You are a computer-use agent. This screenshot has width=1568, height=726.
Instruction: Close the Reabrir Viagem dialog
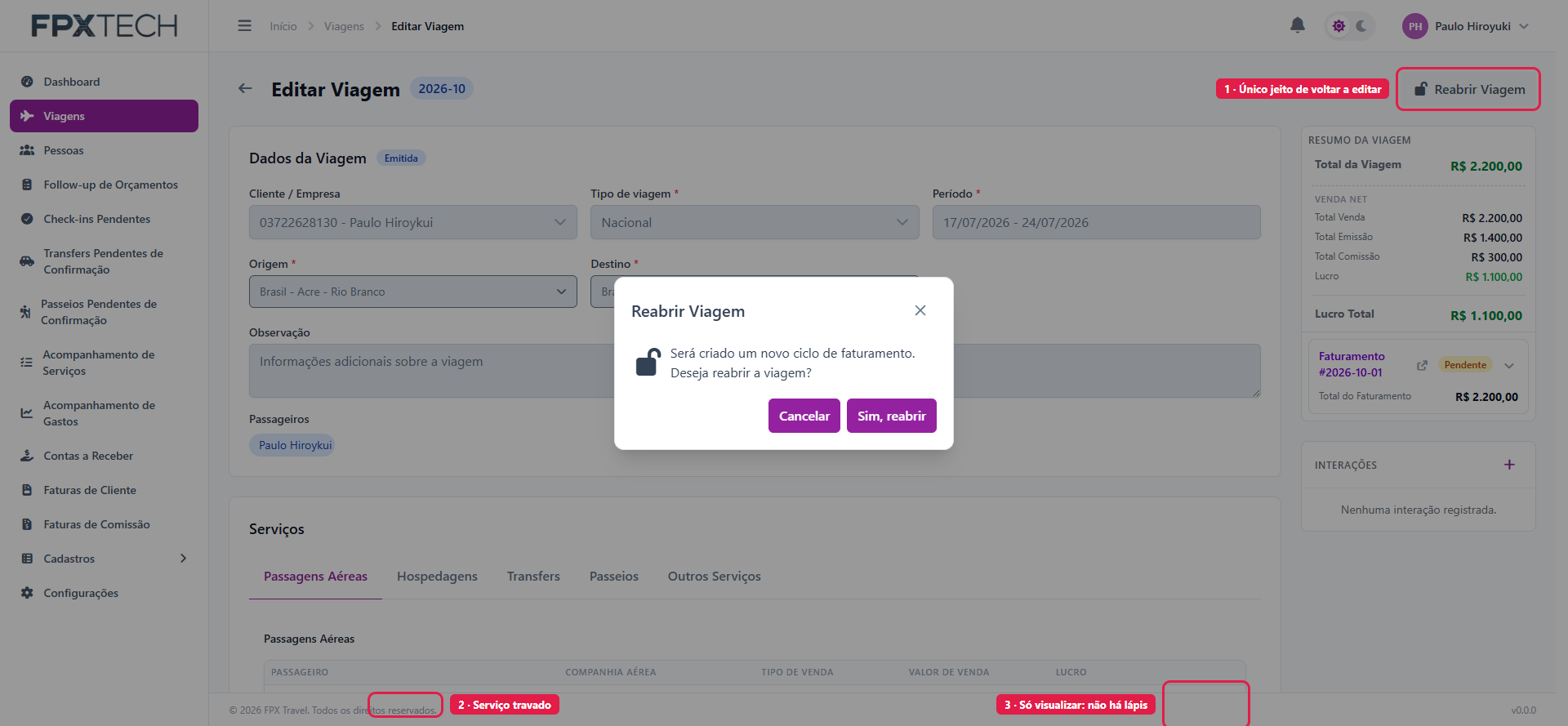coord(920,310)
